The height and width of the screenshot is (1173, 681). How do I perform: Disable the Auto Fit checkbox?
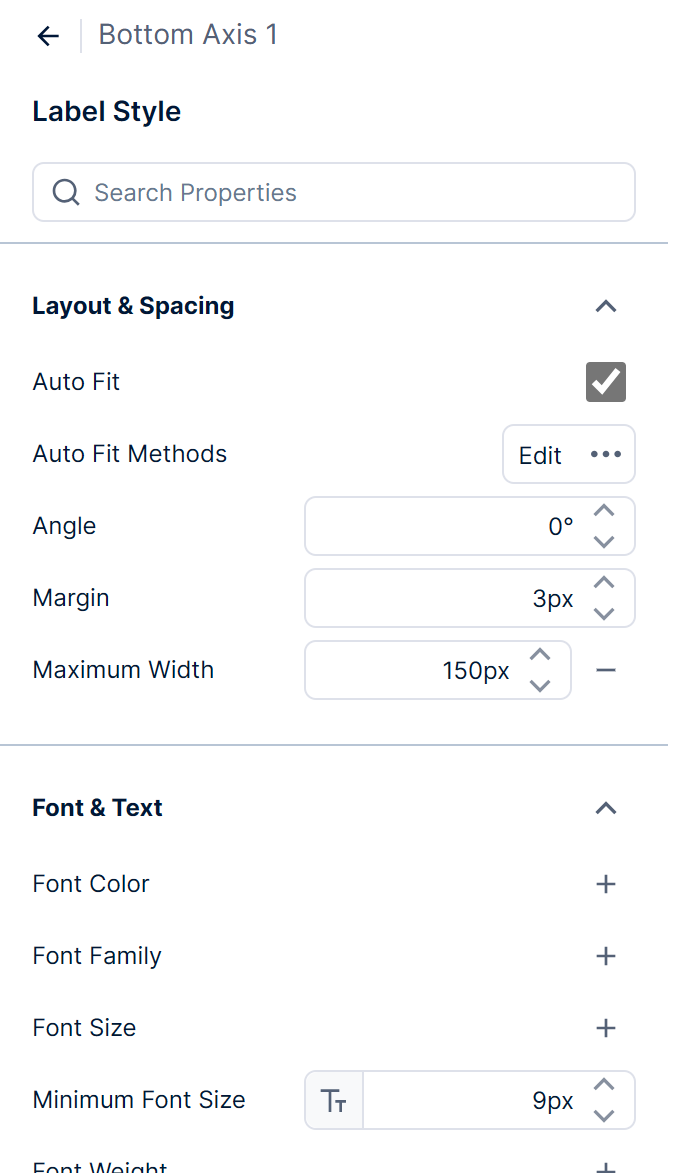pyautogui.click(x=605, y=381)
